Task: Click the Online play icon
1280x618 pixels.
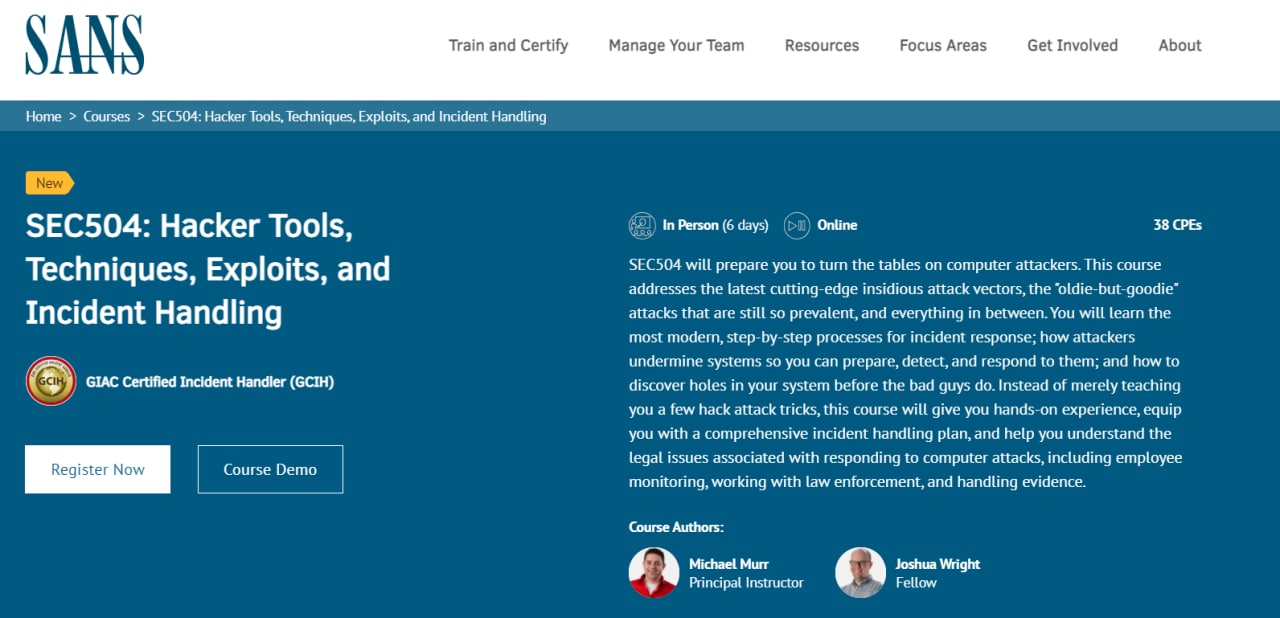Action: pyautogui.click(x=797, y=225)
